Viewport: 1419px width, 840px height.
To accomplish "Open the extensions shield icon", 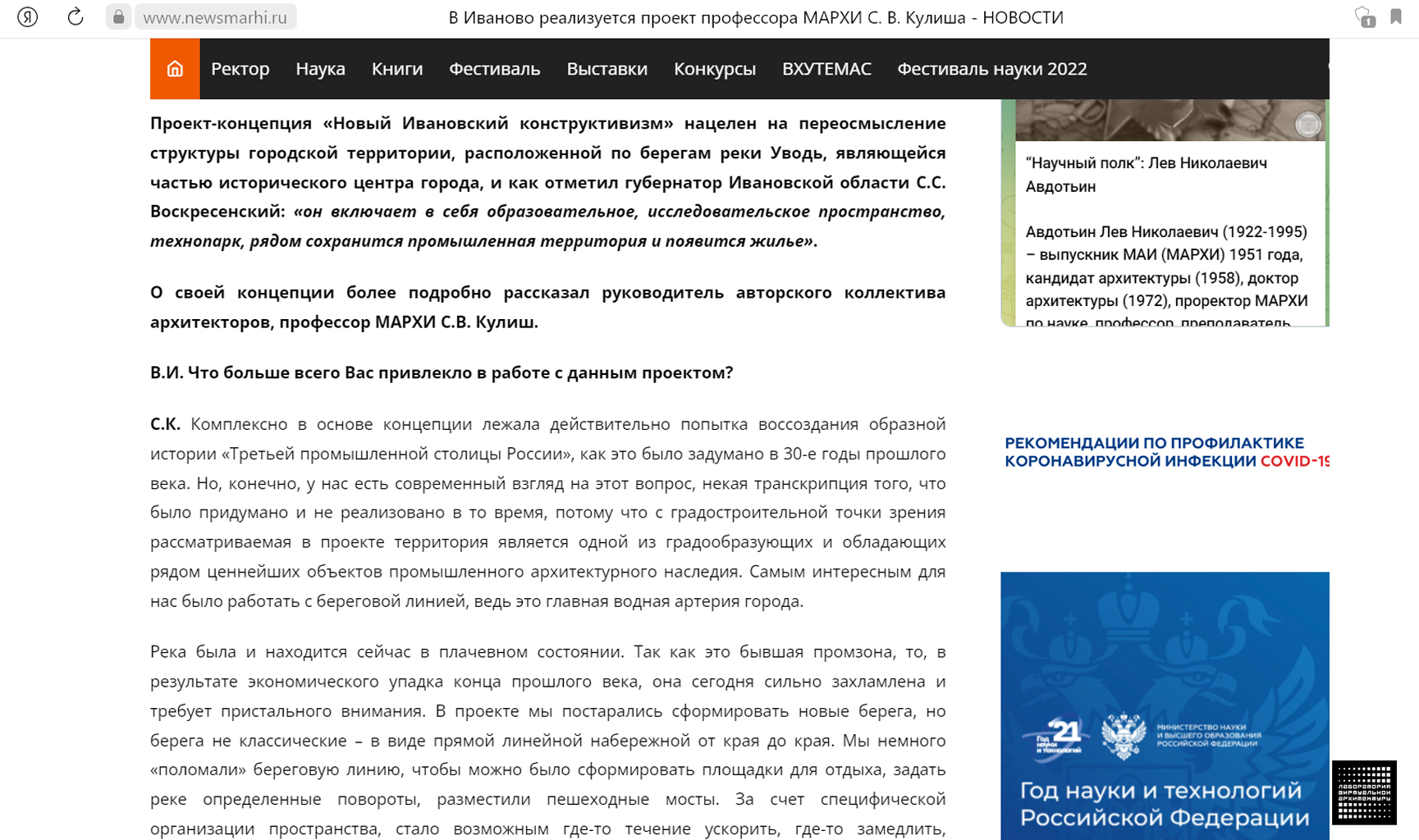I will click(1364, 17).
